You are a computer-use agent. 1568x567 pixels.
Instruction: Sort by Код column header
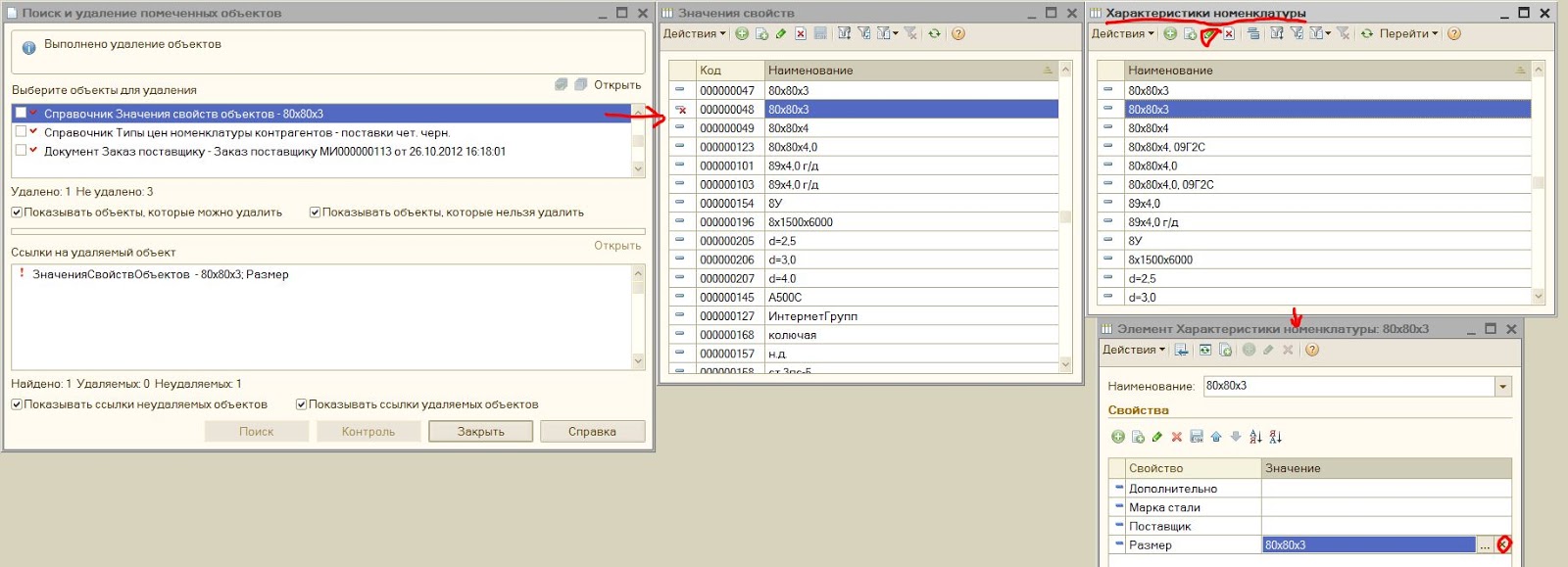[x=729, y=71]
